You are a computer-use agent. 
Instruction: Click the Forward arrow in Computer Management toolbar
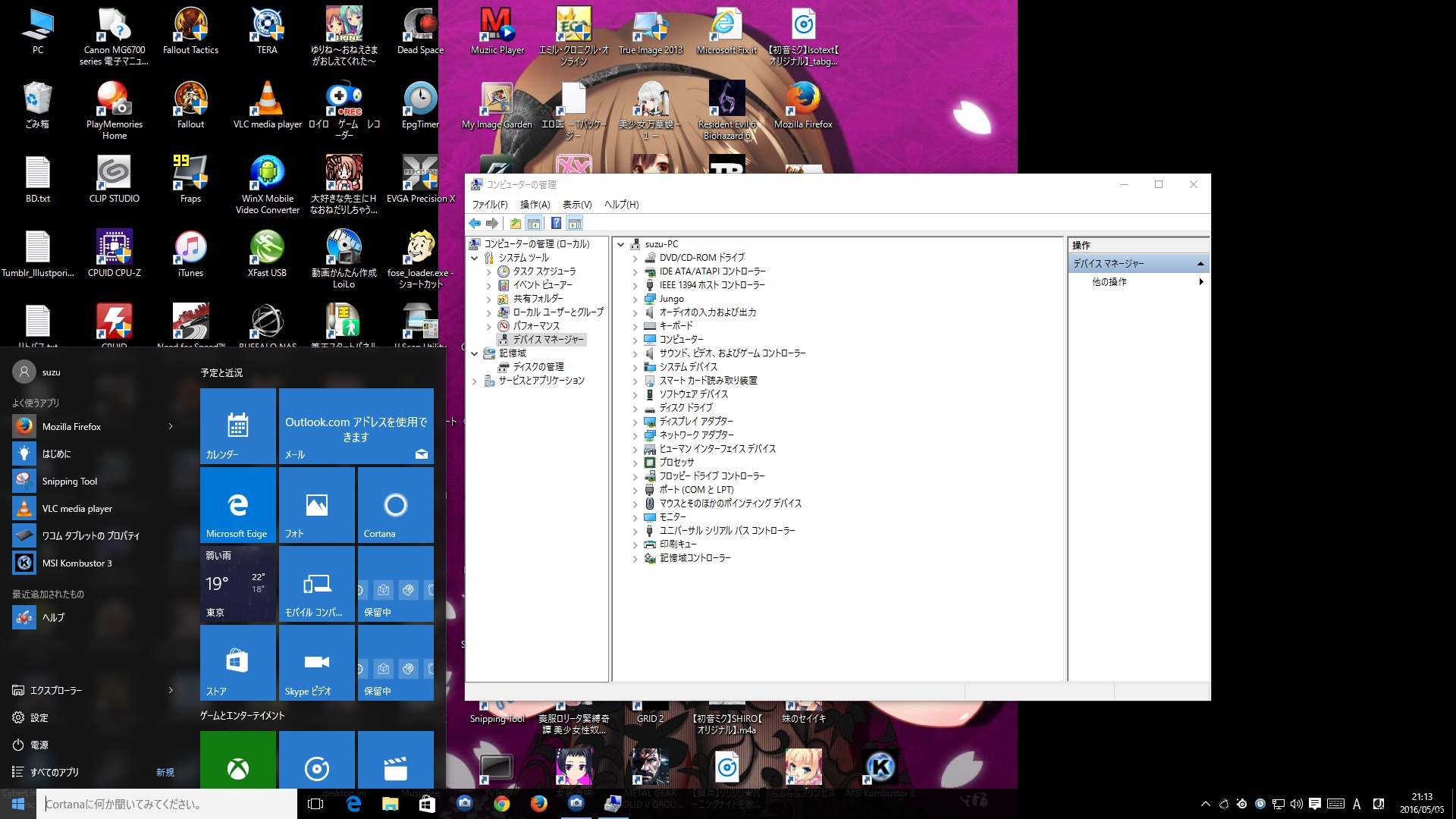point(492,224)
